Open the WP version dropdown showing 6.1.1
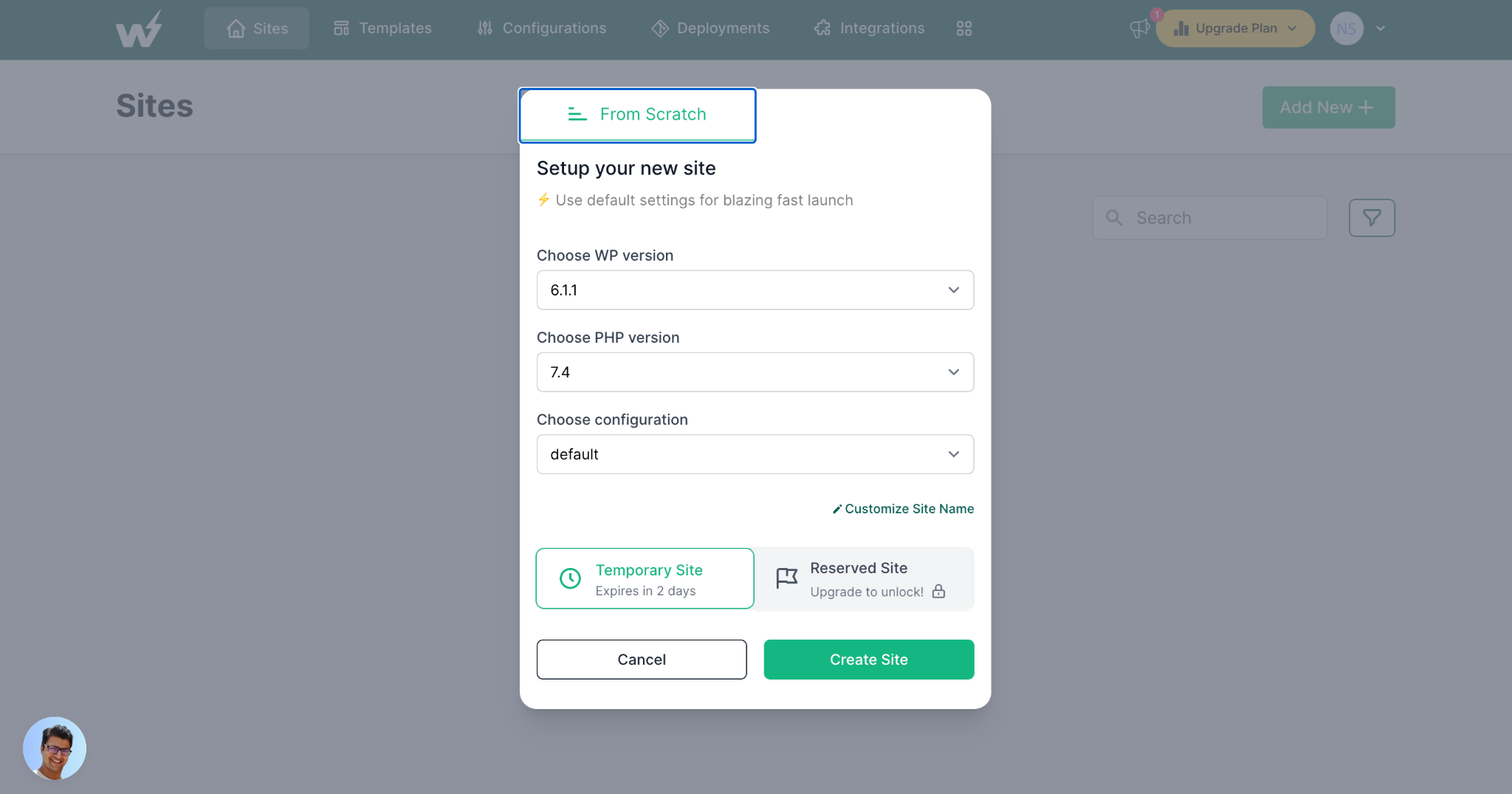Image resolution: width=1512 pixels, height=794 pixels. point(755,290)
